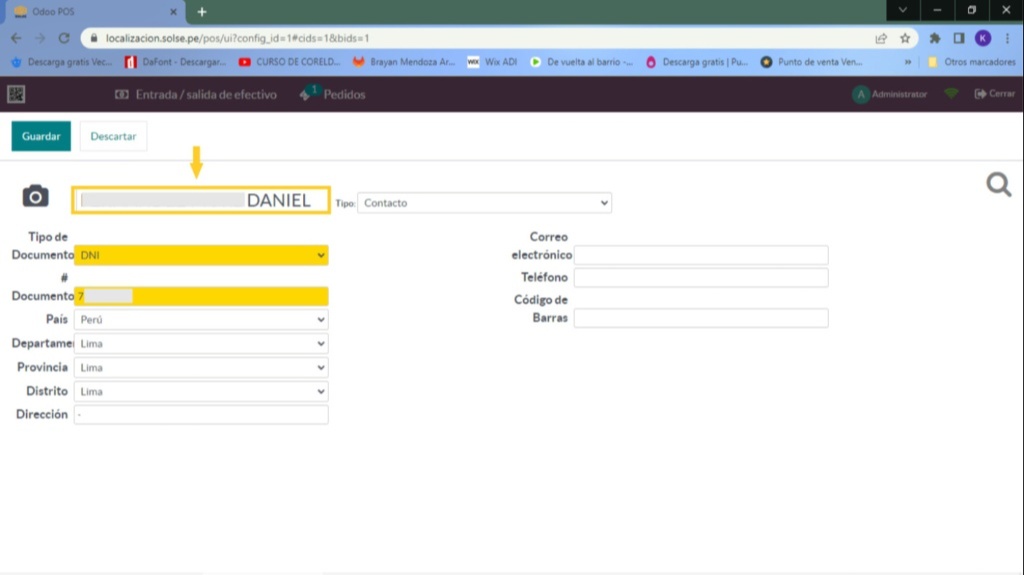1024x575 pixels.
Task: Open browser extensions puzzle icon
Action: point(935,38)
